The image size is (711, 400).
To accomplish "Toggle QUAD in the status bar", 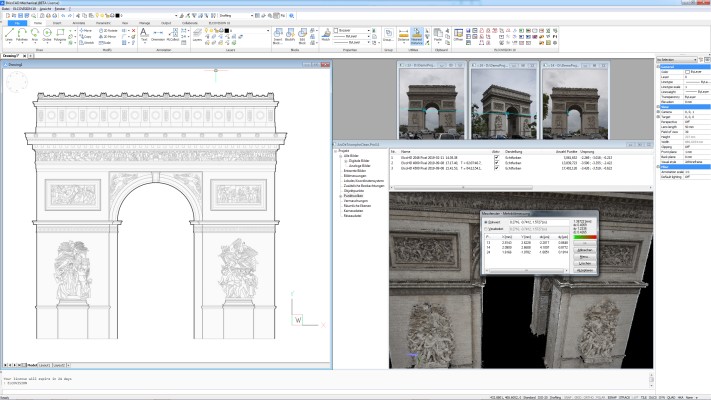I will pos(671,397).
